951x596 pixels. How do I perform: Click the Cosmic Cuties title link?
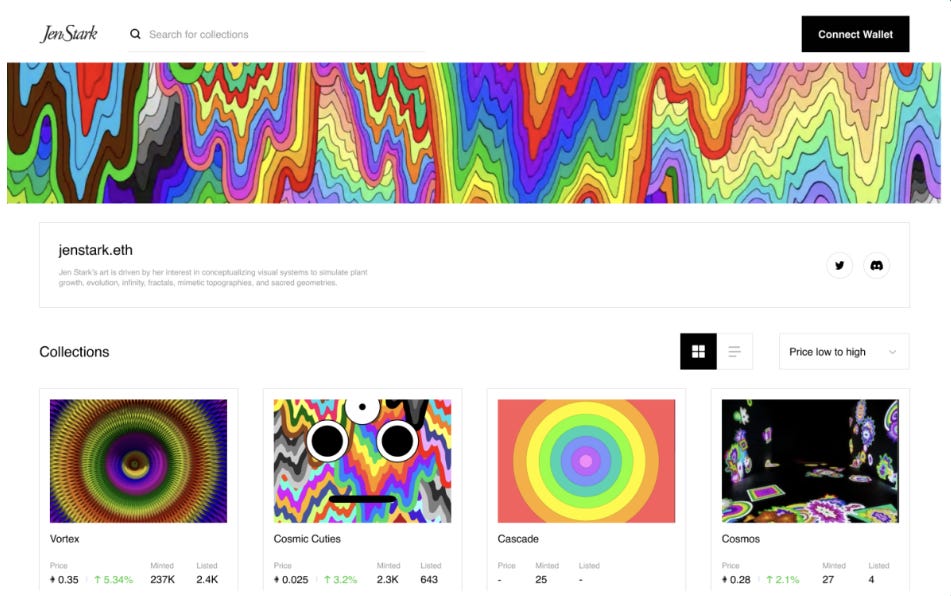(x=307, y=539)
